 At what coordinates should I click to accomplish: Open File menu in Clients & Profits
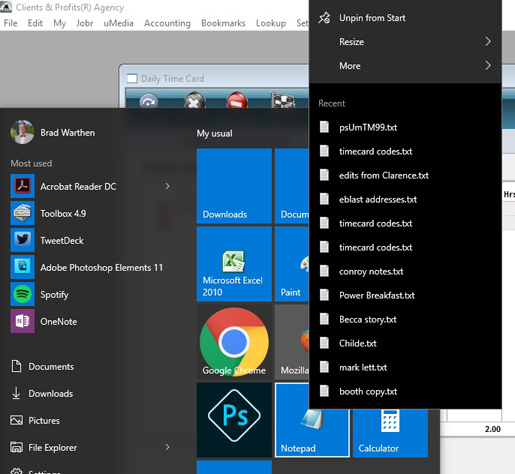[10, 23]
